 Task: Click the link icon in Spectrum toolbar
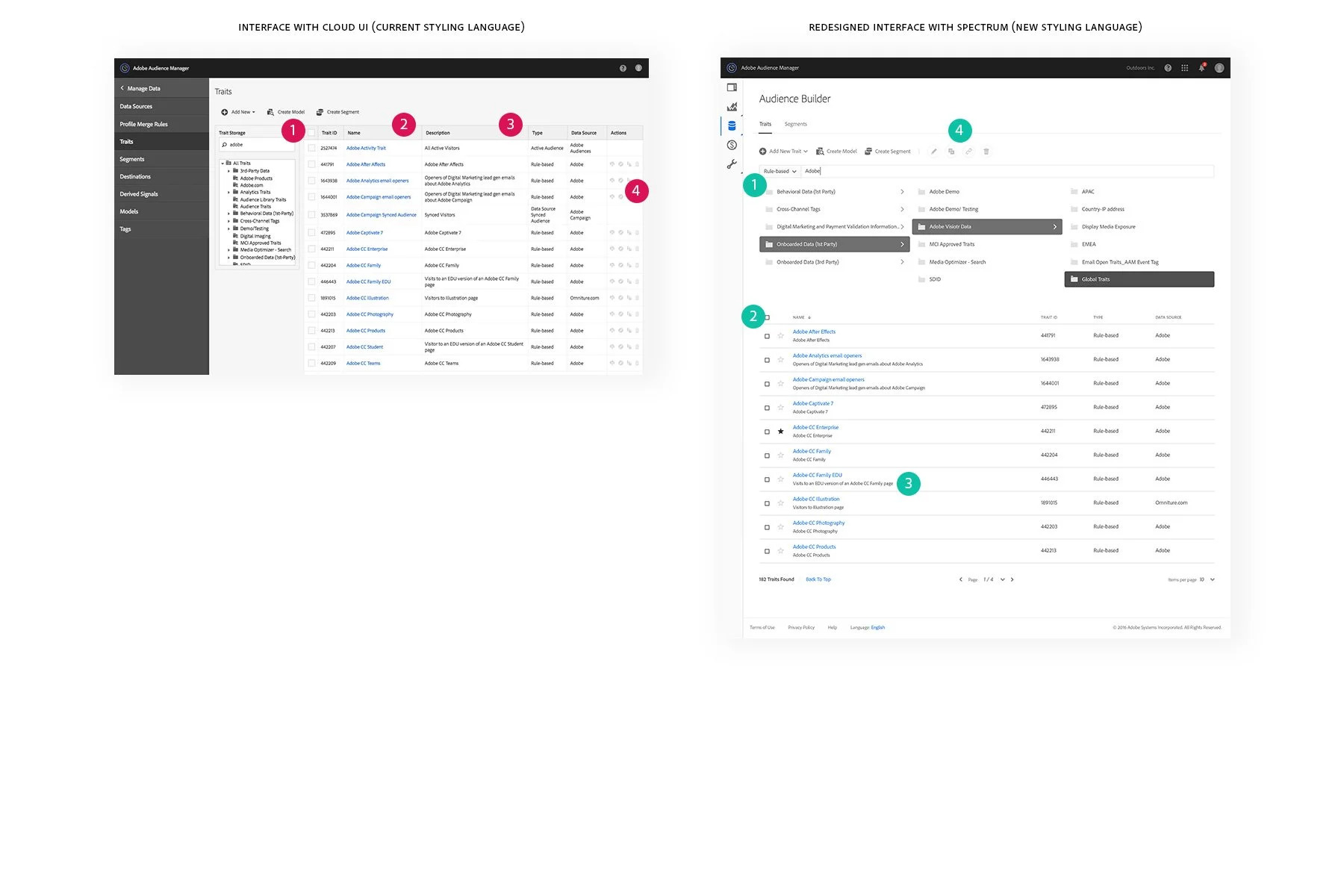click(968, 152)
